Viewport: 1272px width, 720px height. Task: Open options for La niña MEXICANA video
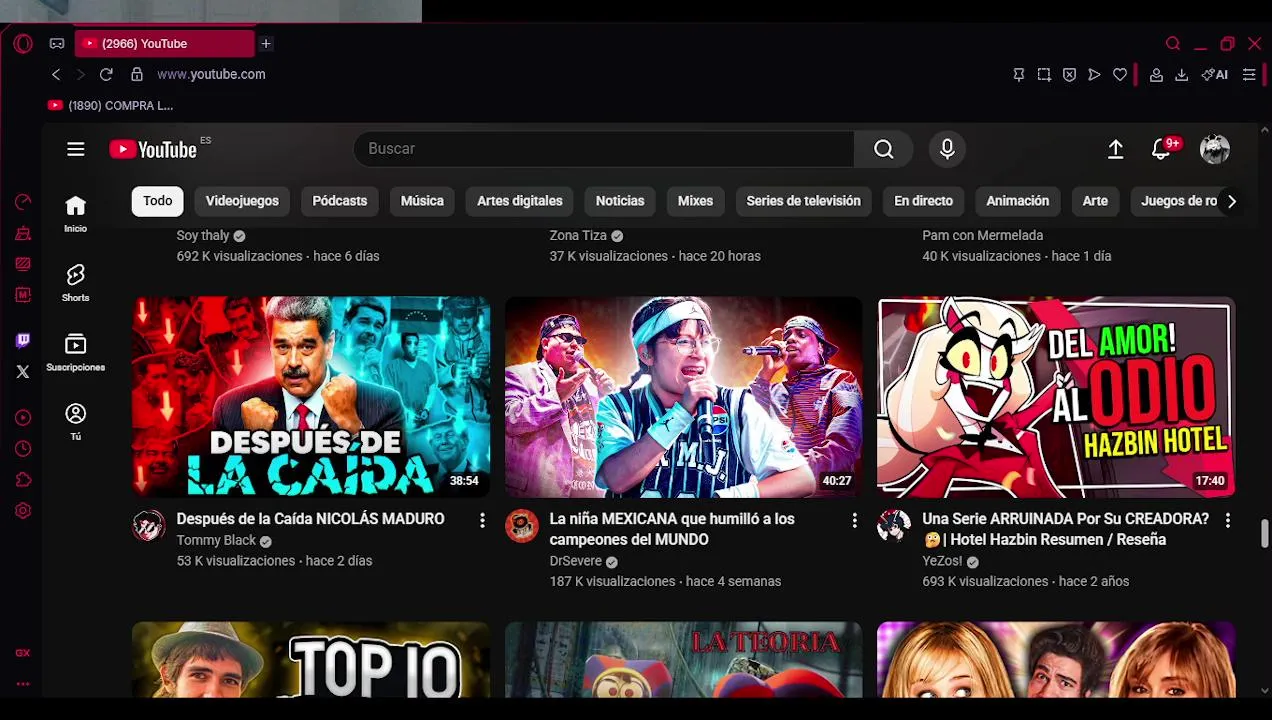pos(855,520)
